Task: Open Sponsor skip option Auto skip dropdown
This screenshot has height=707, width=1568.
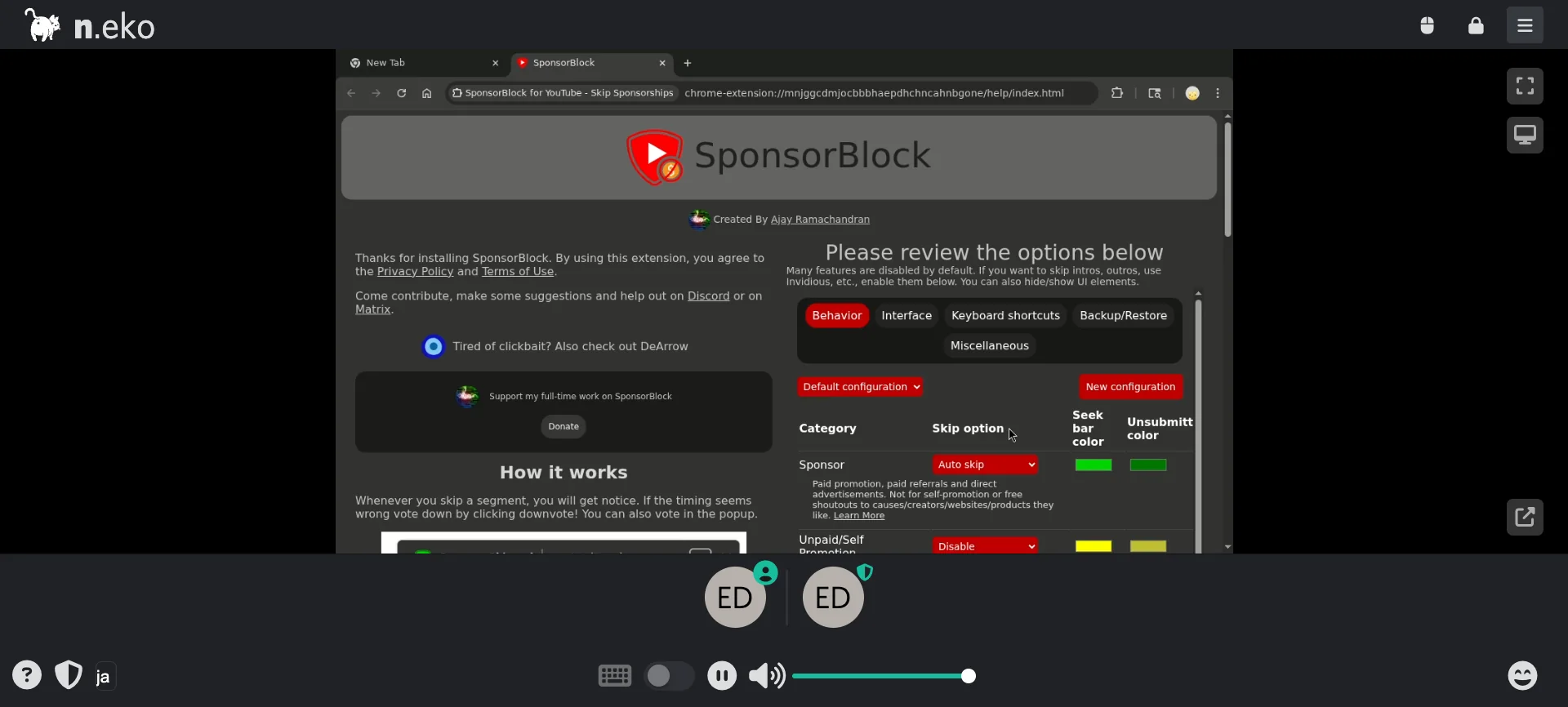Action: pos(986,465)
